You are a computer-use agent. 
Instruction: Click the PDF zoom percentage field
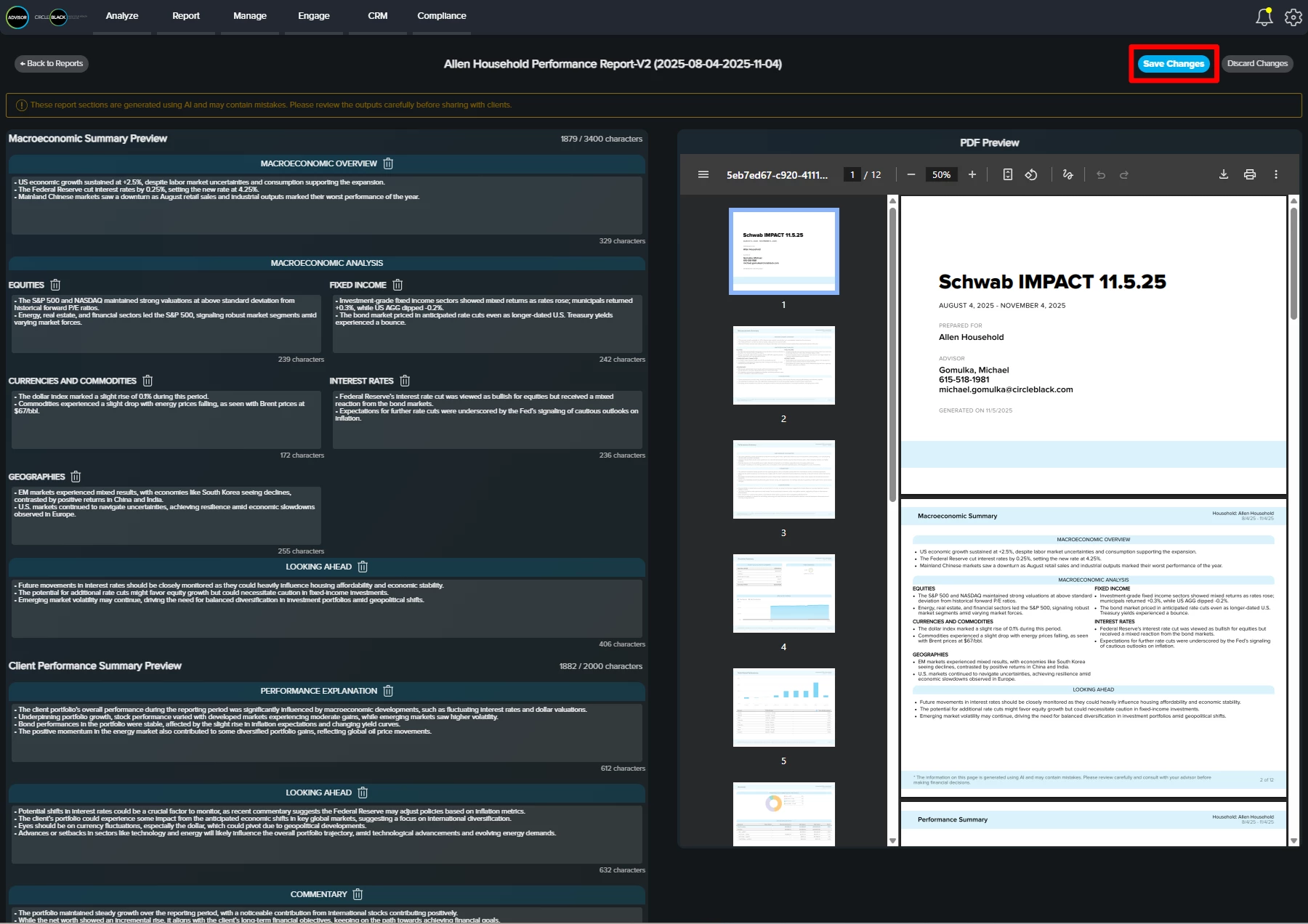pyautogui.click(x=942, y=174)
